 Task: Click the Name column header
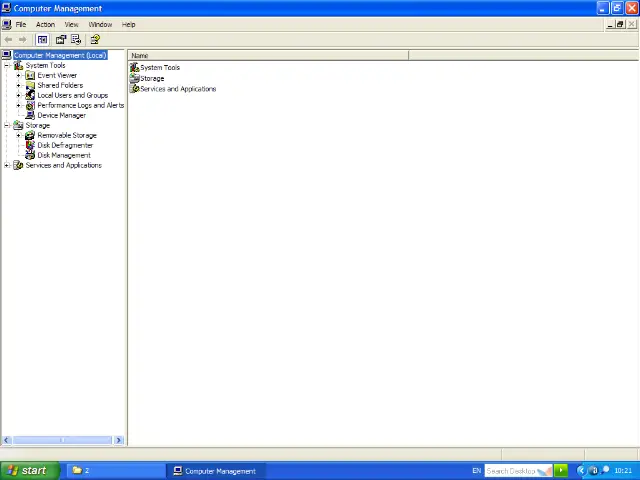(269, 56)
